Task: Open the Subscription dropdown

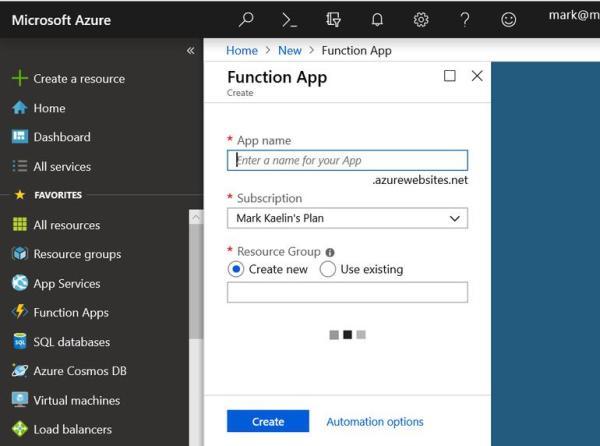Action: pos(347,218)
